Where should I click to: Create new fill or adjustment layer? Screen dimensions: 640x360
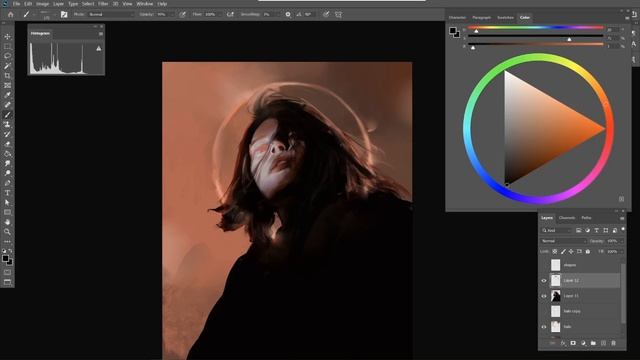(x=583, y=343)
